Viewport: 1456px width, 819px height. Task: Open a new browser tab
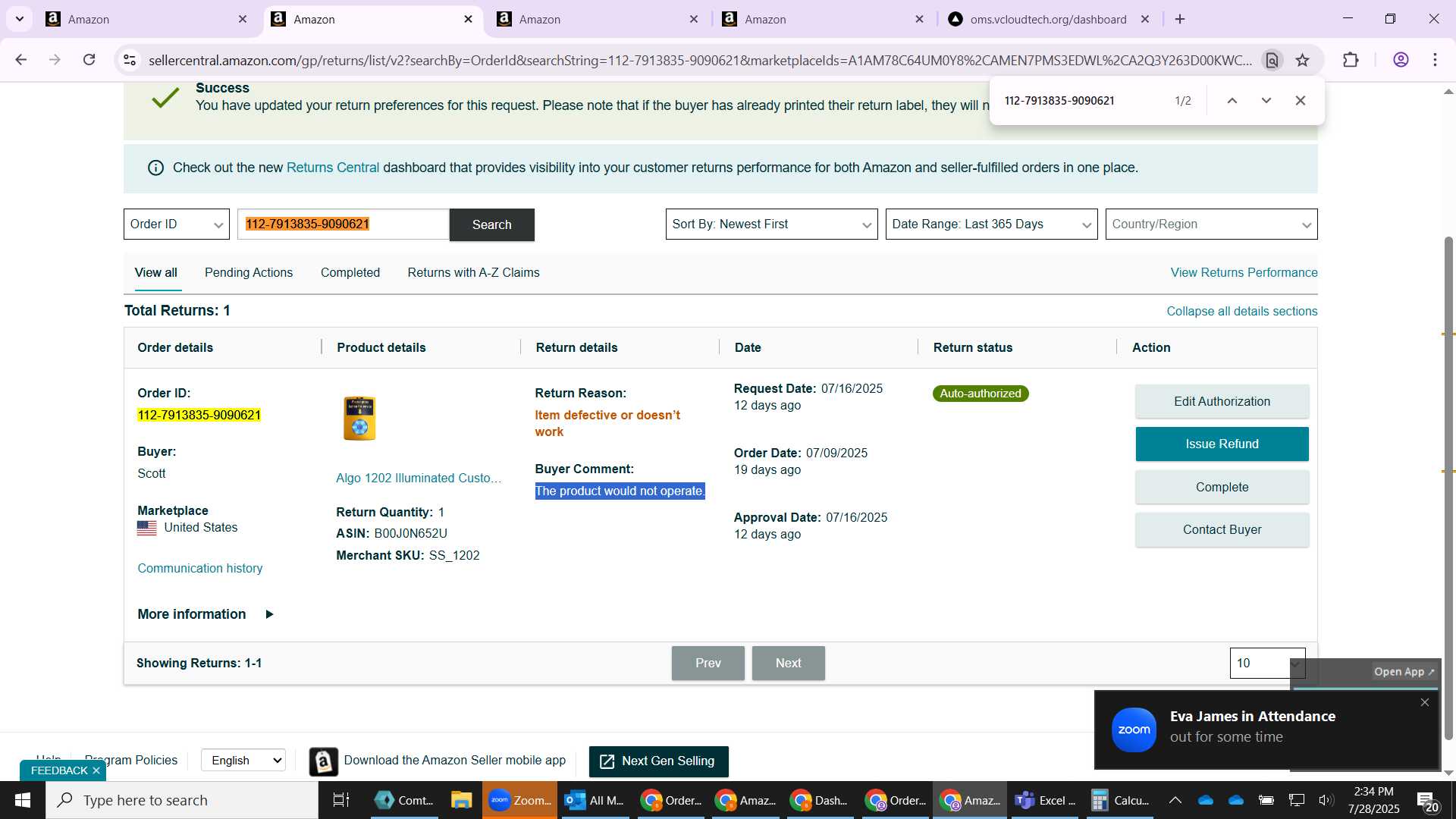(x=1180, y=19)
